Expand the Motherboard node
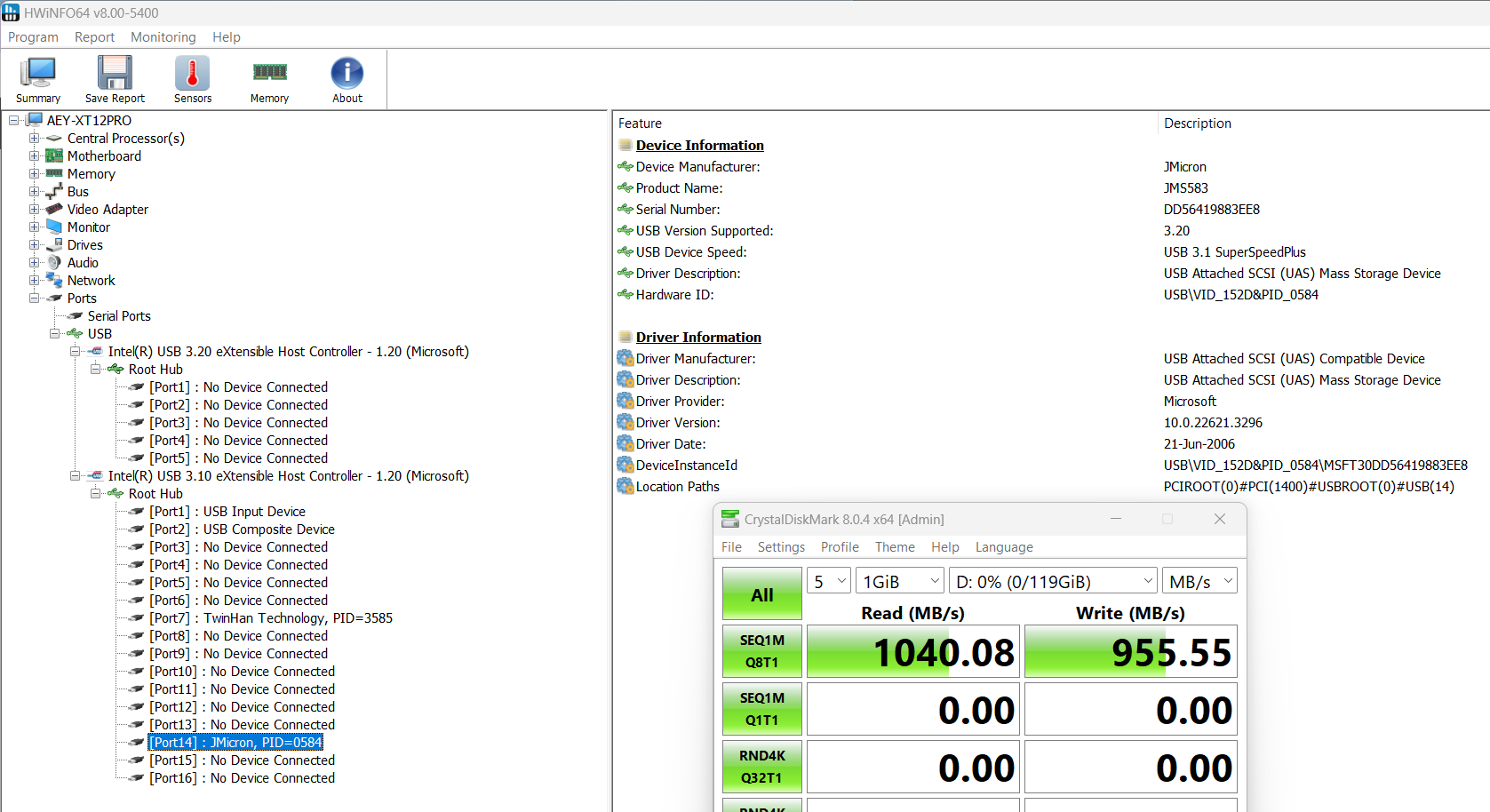 [x=34, y=156]
